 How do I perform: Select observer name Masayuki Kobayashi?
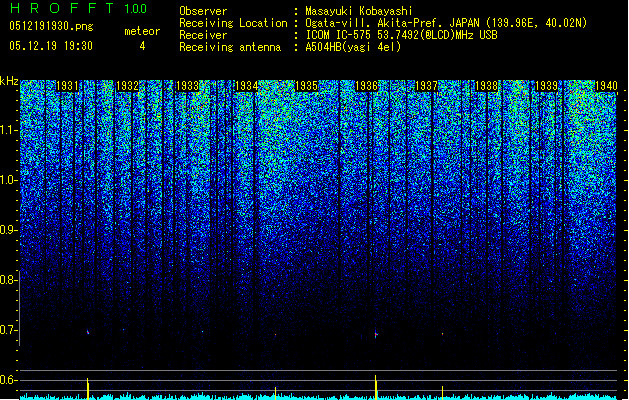point(359,11)
